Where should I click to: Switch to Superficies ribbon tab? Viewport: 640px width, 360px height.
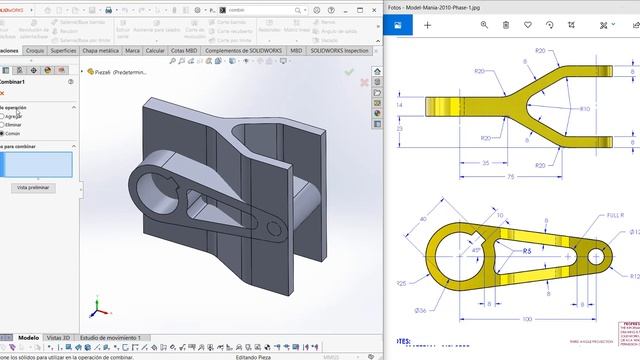[x=63, y=51]
